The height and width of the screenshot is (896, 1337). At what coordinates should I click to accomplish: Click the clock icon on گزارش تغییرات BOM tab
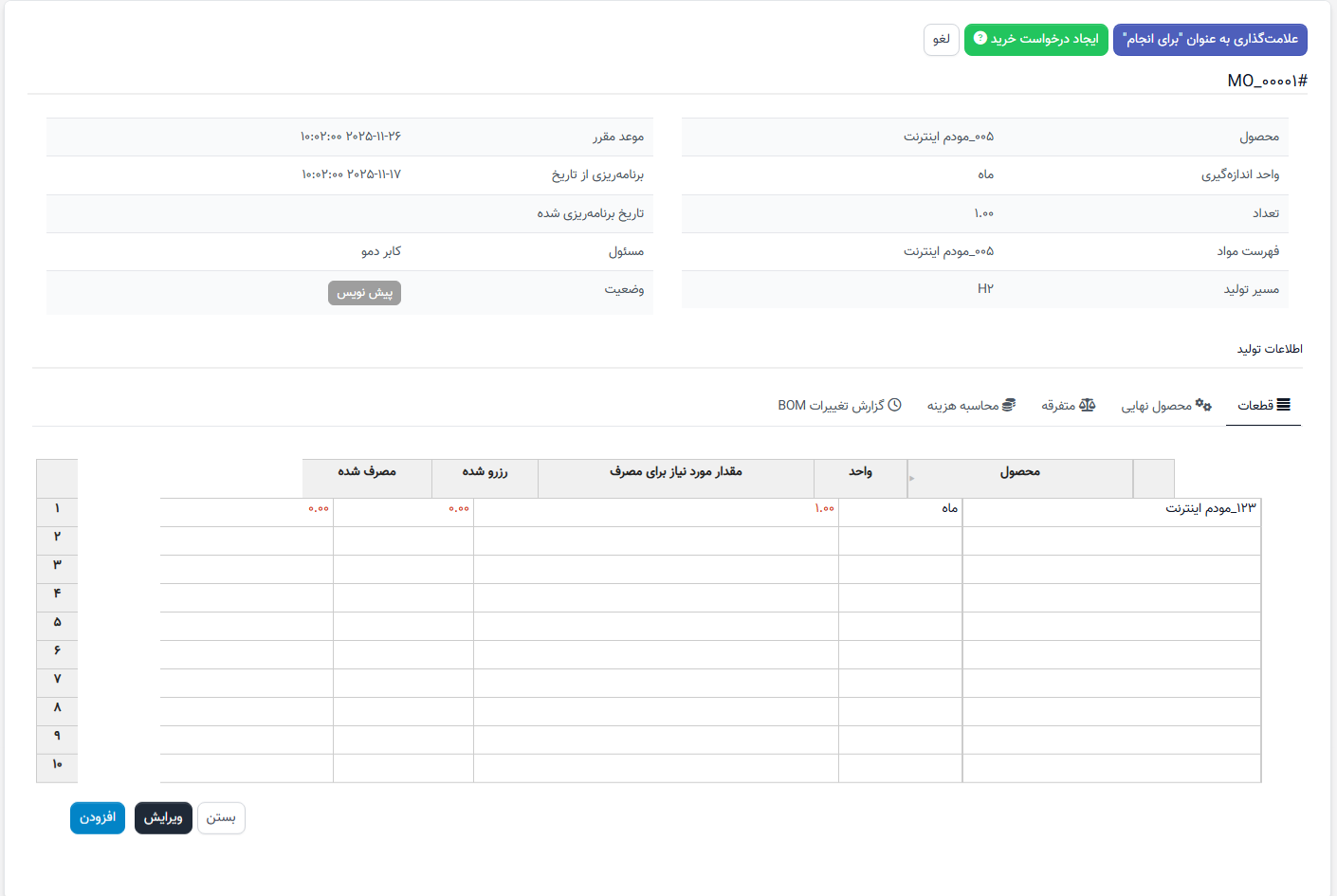pos(894,405)
